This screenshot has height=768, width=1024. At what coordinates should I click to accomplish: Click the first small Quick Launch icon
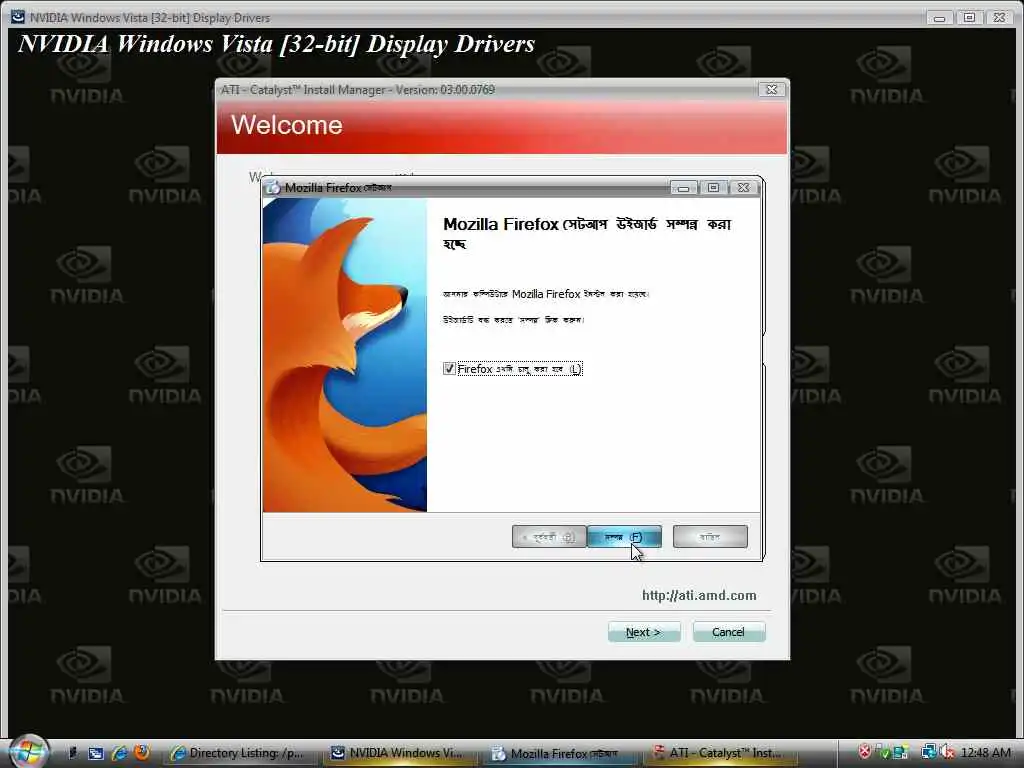[73, 752]
